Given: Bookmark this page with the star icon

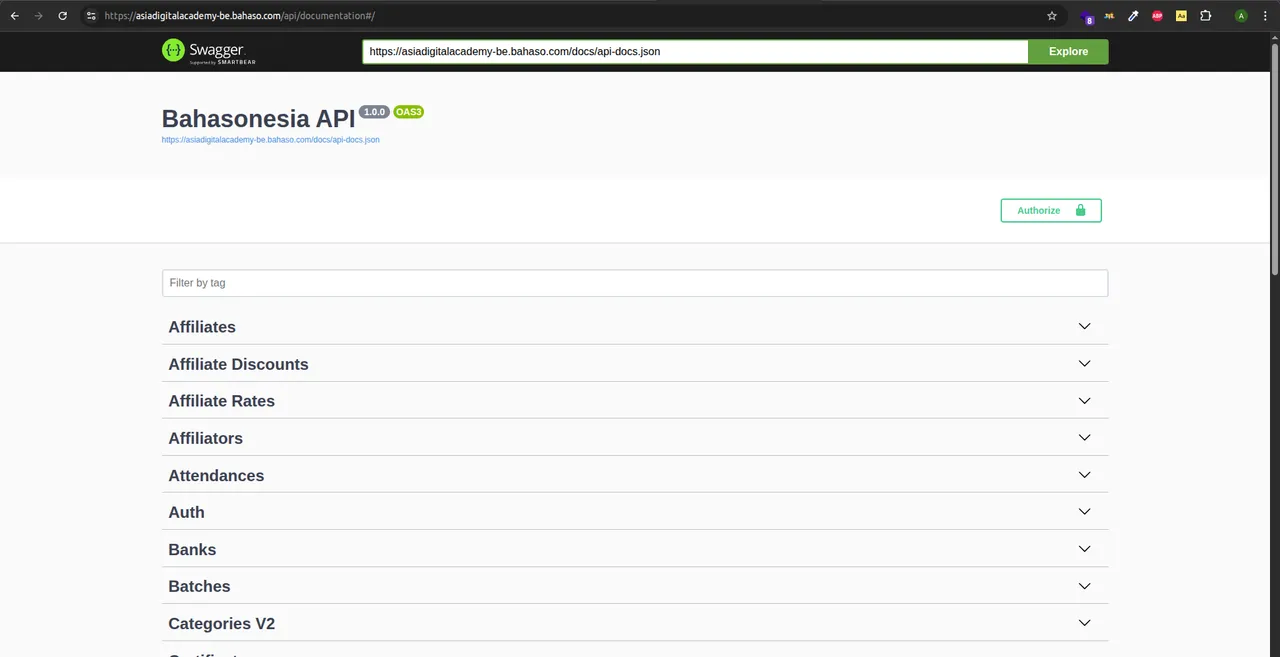Looking at the screenshot, I should coord(1052,16).
